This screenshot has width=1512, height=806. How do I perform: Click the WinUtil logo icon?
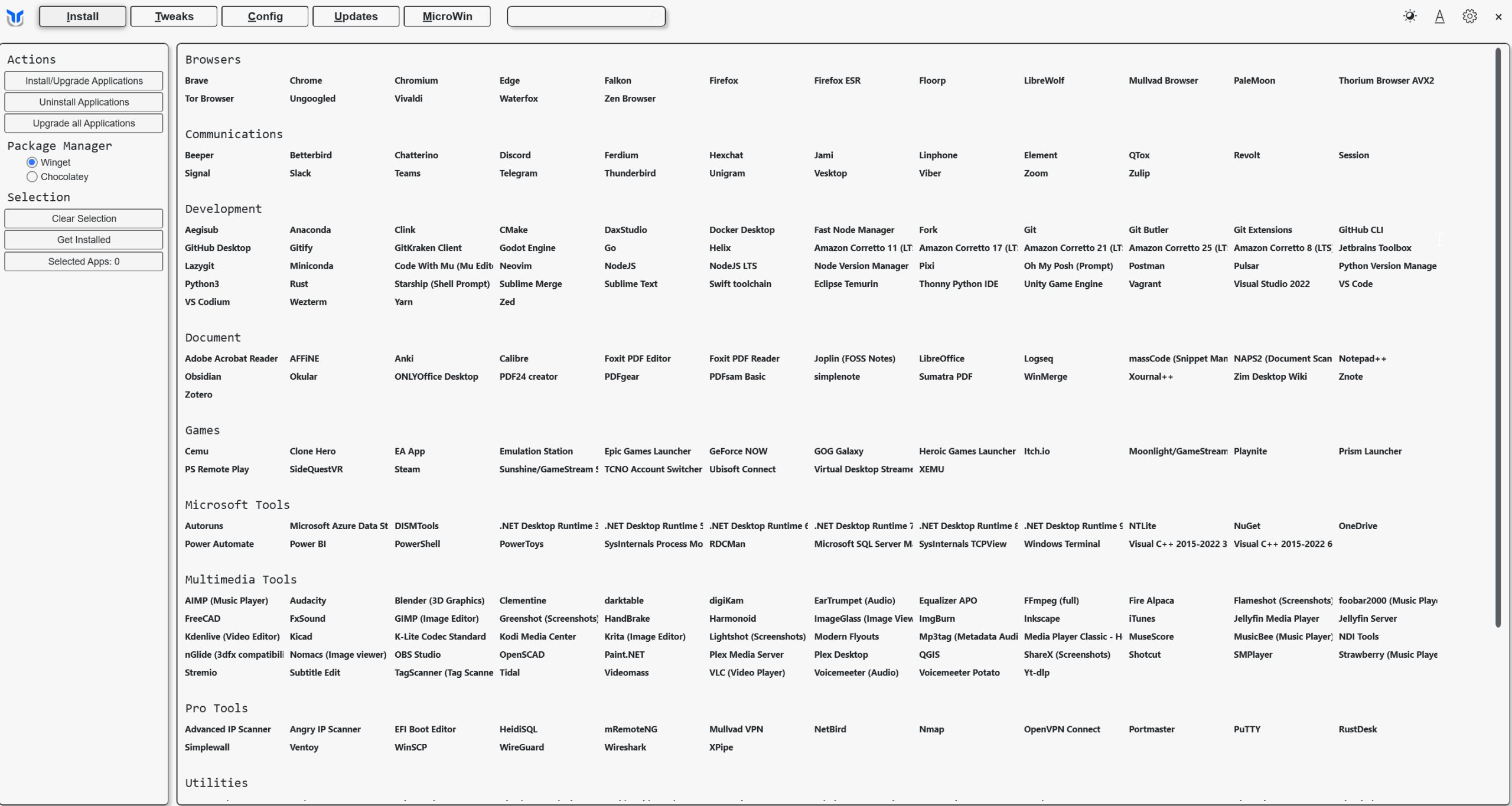[15, 17]
